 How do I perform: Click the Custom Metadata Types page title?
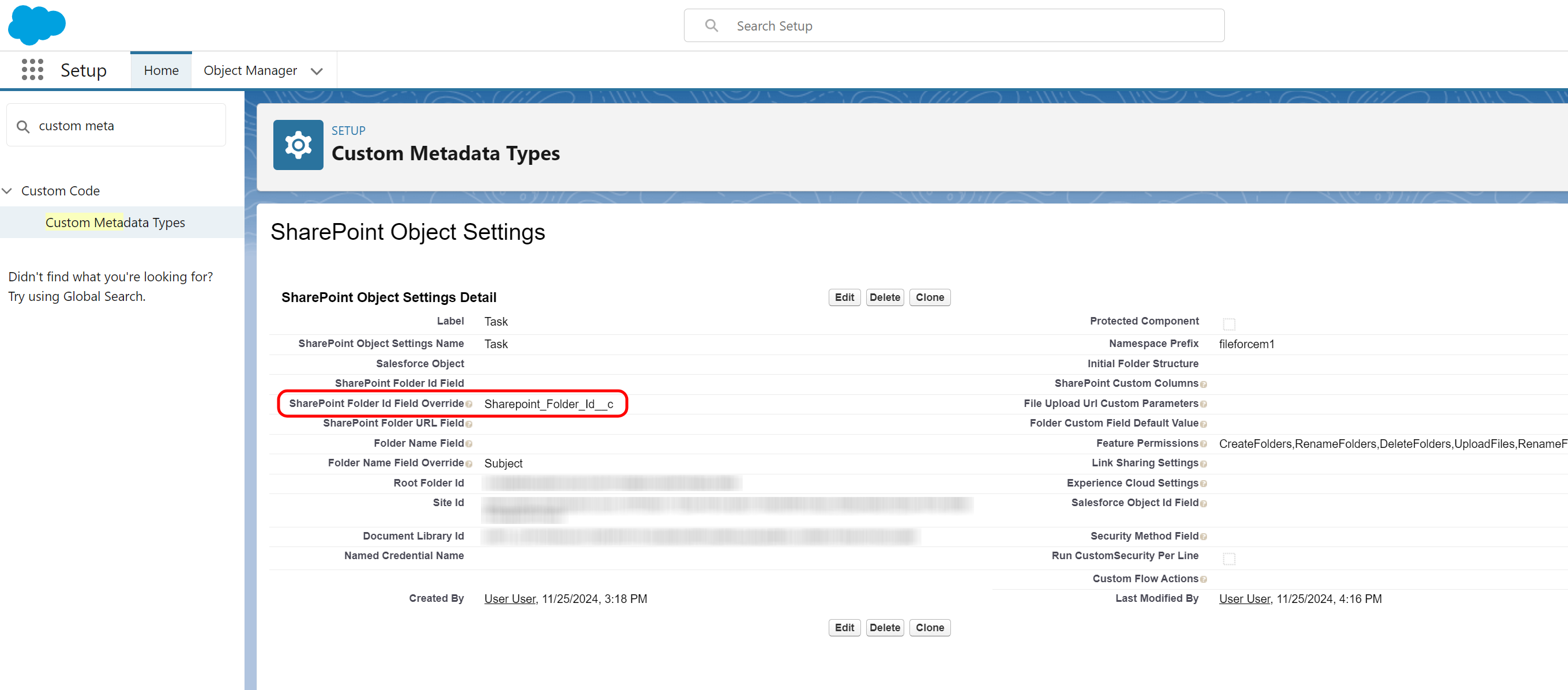coord(445,153)
